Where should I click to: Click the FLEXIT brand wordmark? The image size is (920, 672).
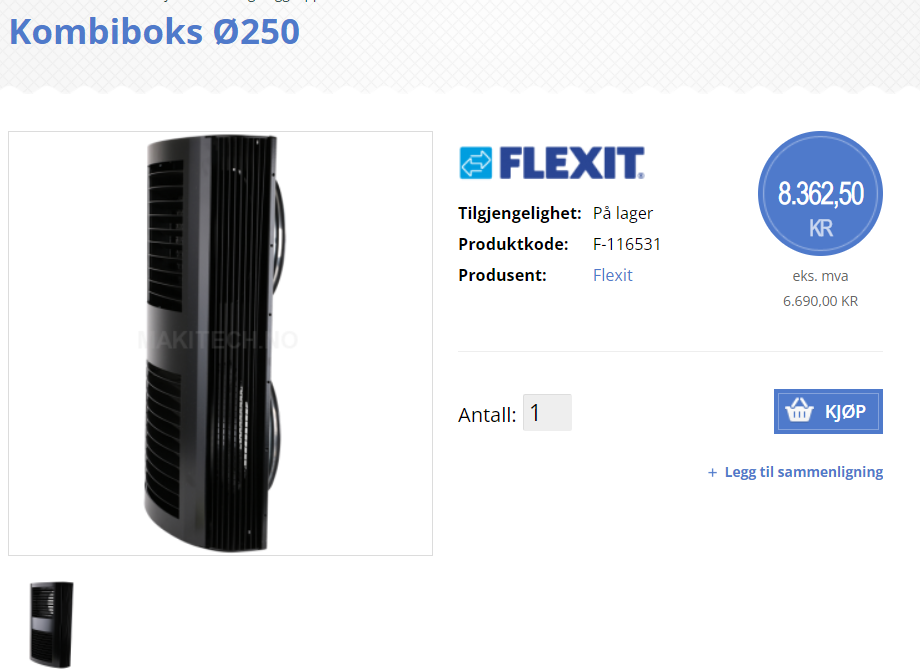571,163
